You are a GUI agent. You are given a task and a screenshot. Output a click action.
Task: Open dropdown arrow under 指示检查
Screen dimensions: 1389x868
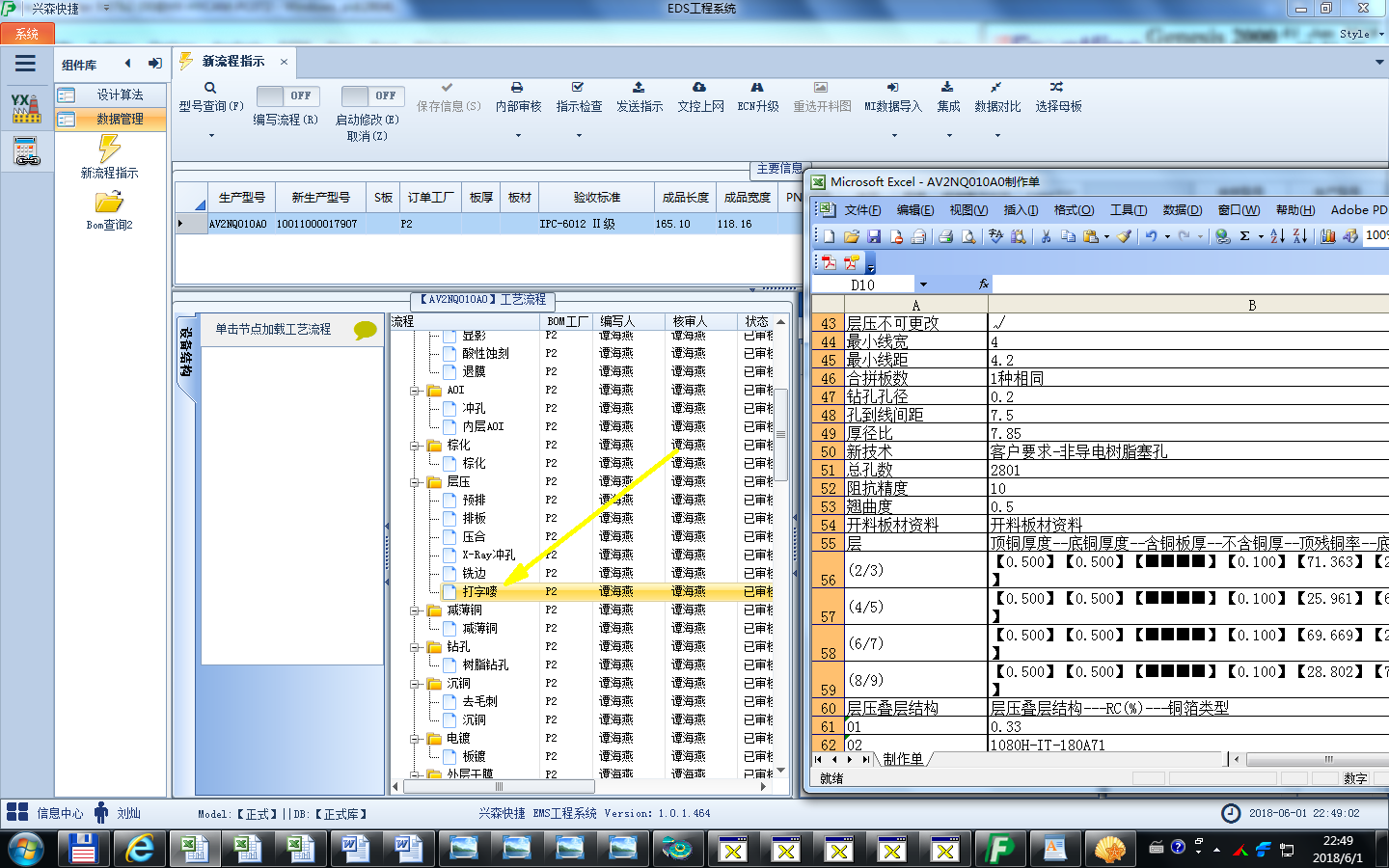point(579,136)
